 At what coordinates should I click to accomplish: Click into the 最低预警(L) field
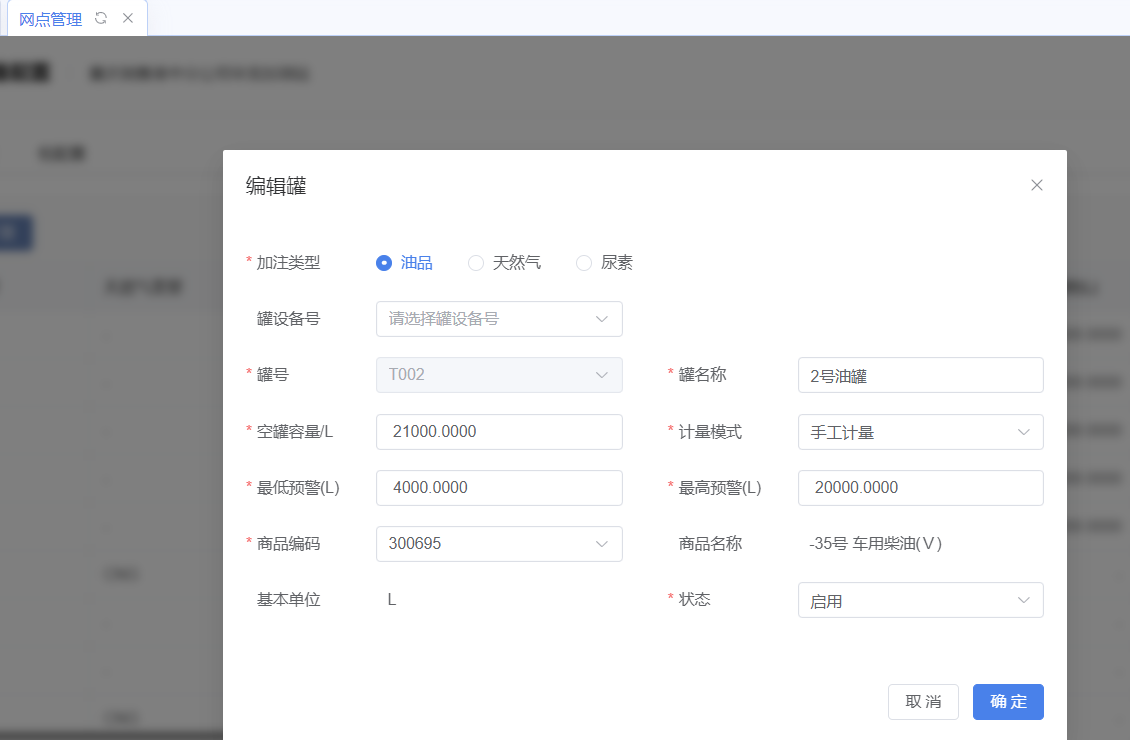[x=498, y=488]
